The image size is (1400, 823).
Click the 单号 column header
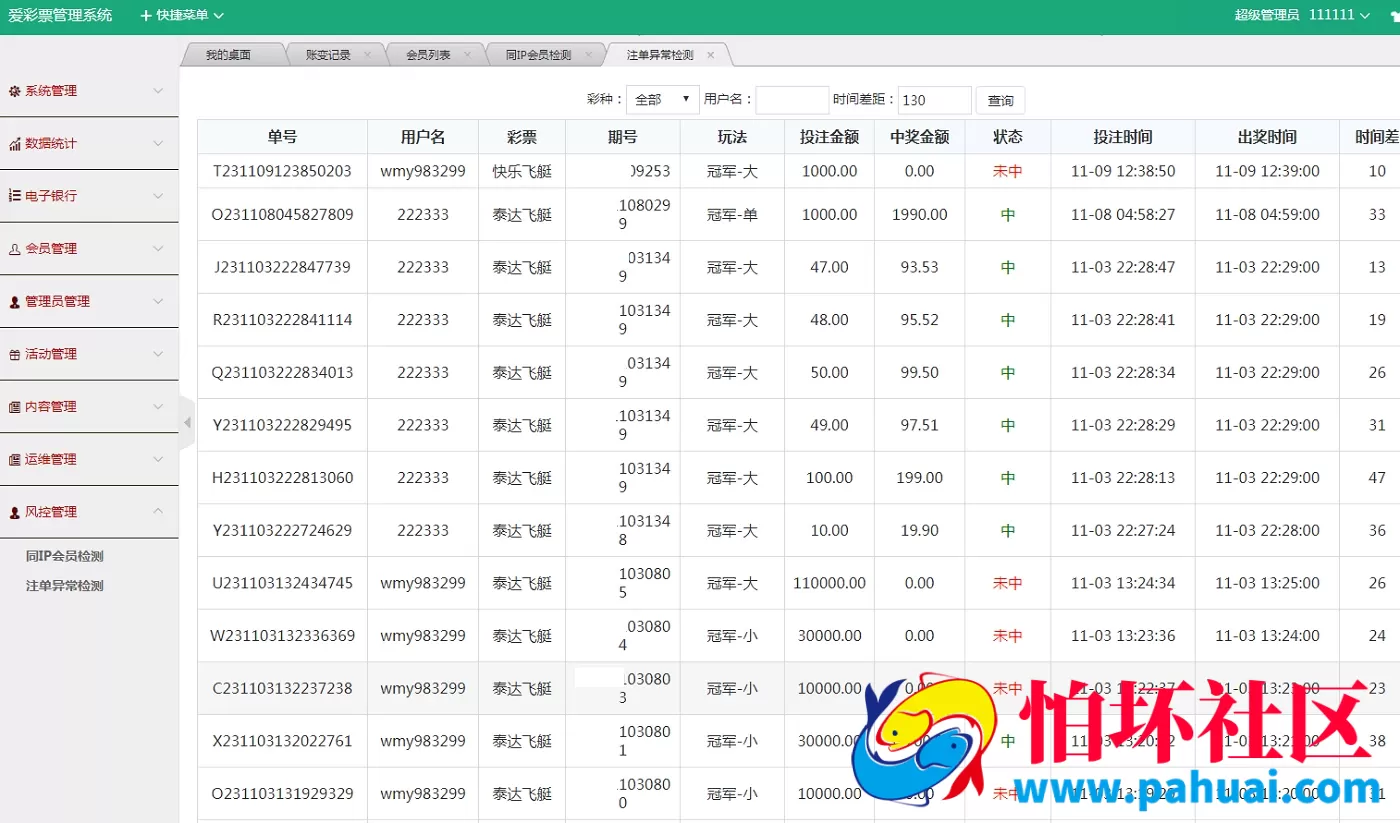pyautogui.click(x=282, y=137)
